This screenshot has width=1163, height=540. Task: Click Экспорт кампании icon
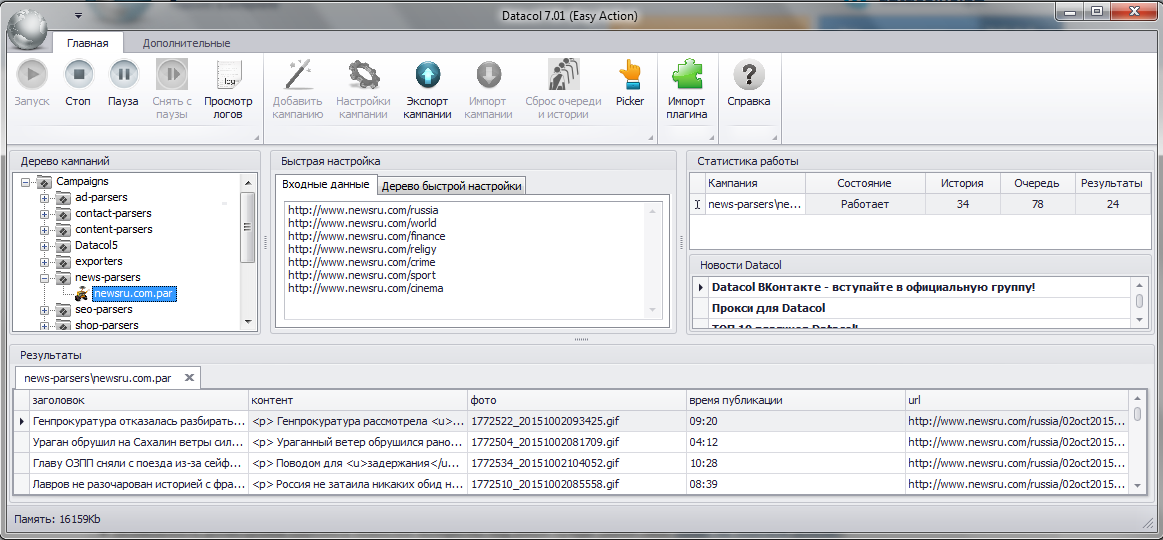click(x=427, y=74)
